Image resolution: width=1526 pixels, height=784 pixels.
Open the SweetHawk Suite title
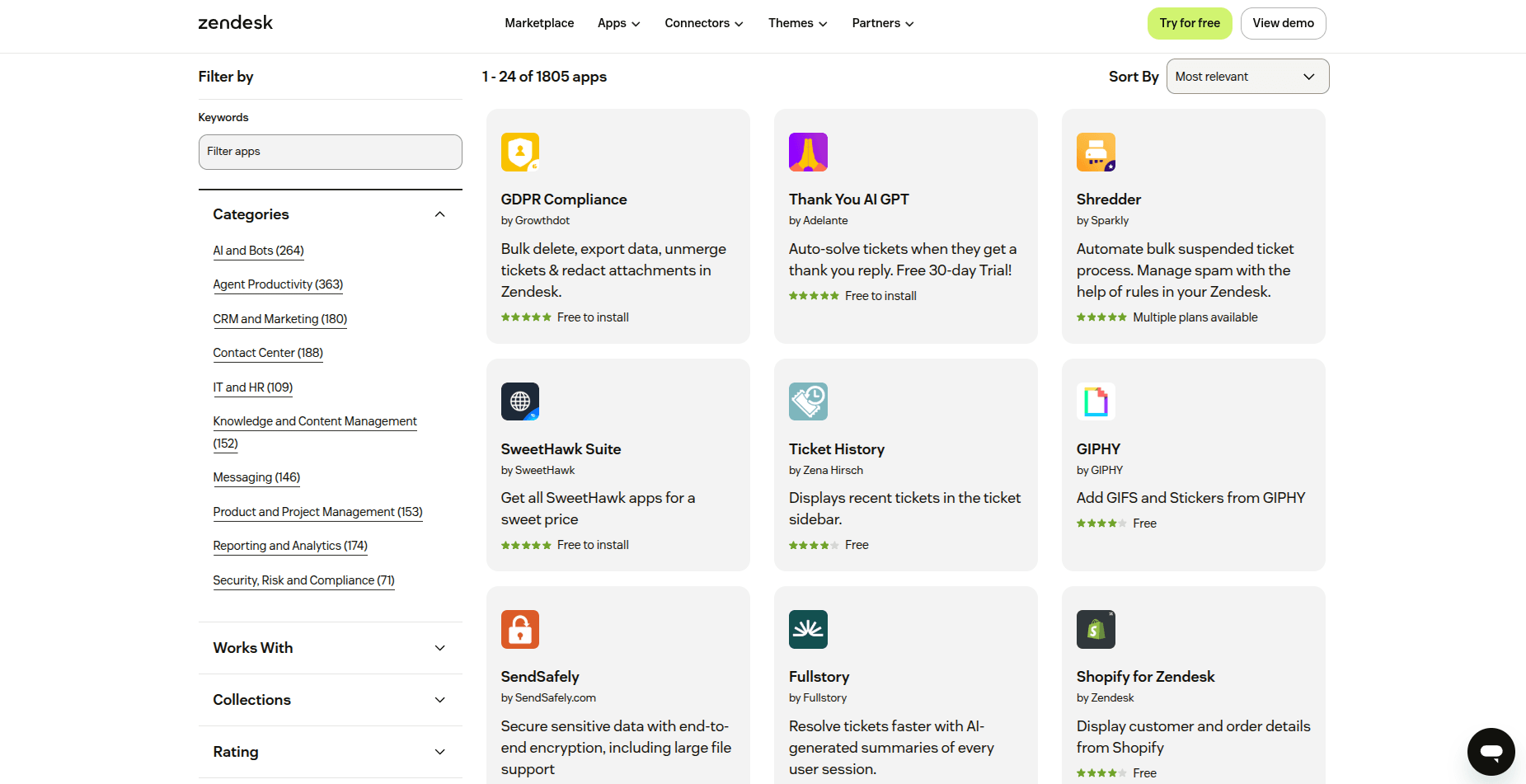pos(561,449)
